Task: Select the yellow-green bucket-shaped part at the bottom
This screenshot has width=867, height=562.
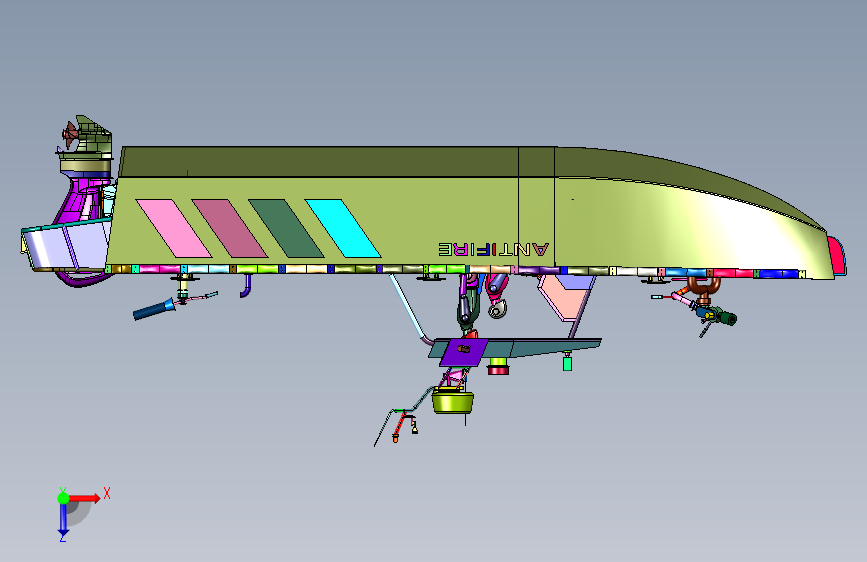Action: (452, 401)
